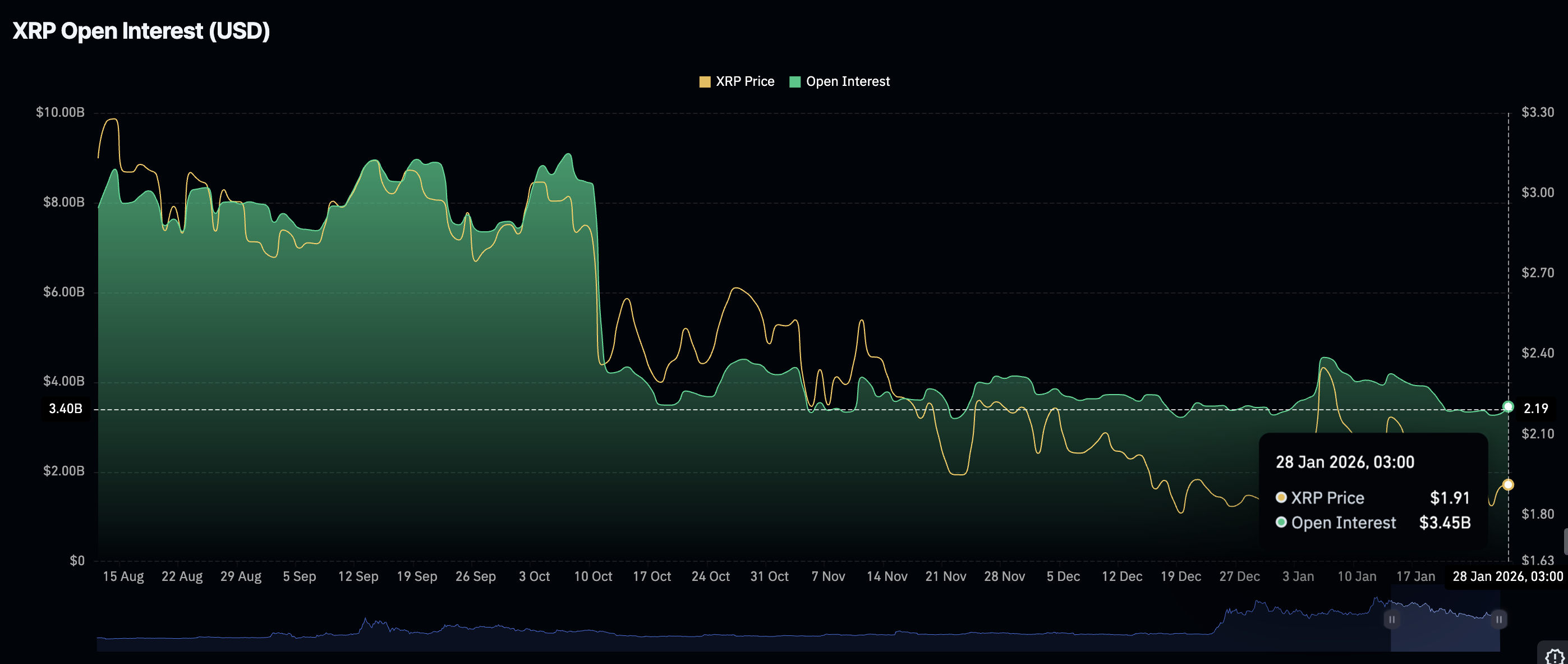Click the green Open Interest dot in the tooltip

1281,522
